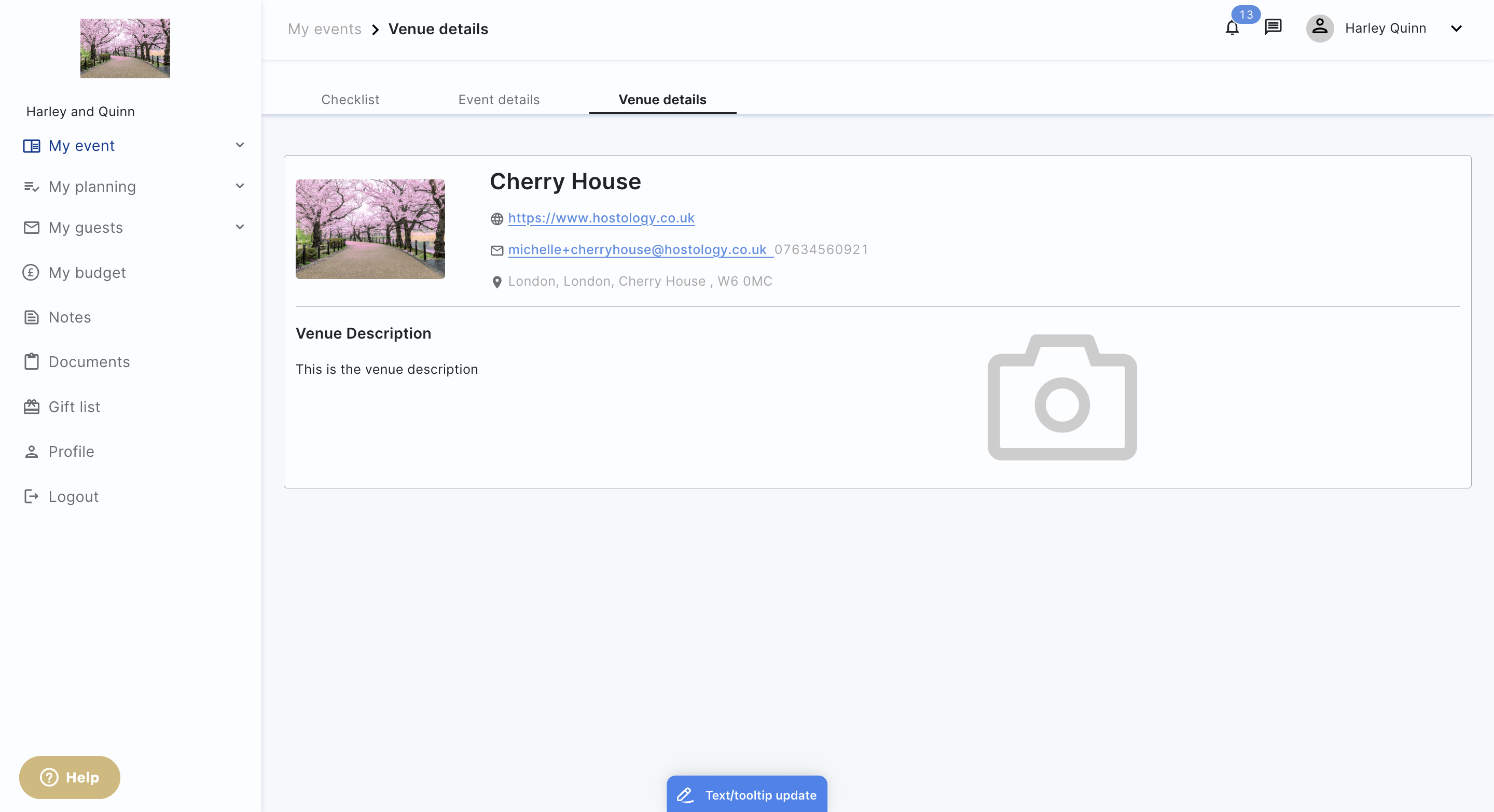Click the cherryhouse email address link
The width and height of the screenshot is (1494, 812).
click(637, 249)
